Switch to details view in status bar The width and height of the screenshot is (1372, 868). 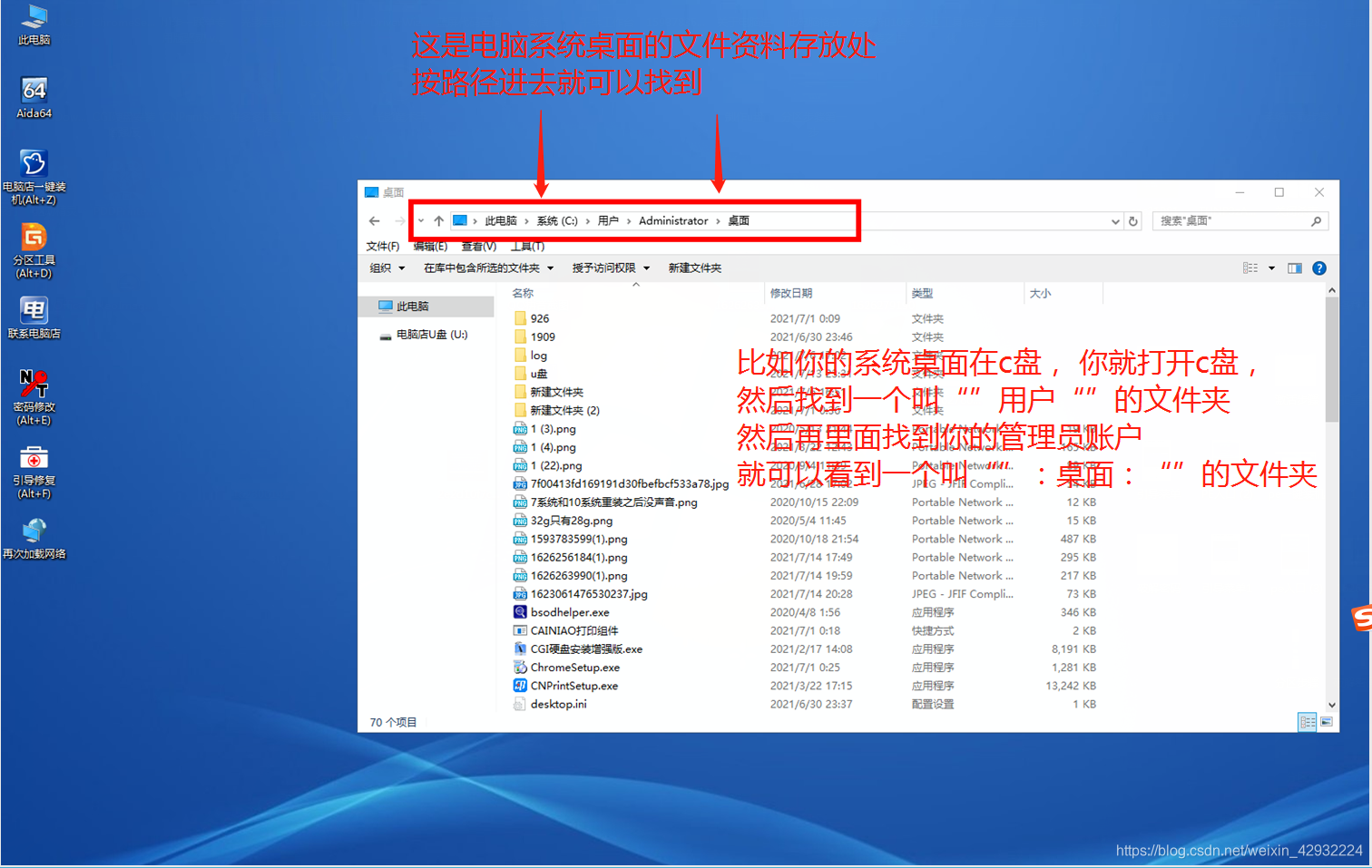pyautogui.click(x=1308, y=722)
